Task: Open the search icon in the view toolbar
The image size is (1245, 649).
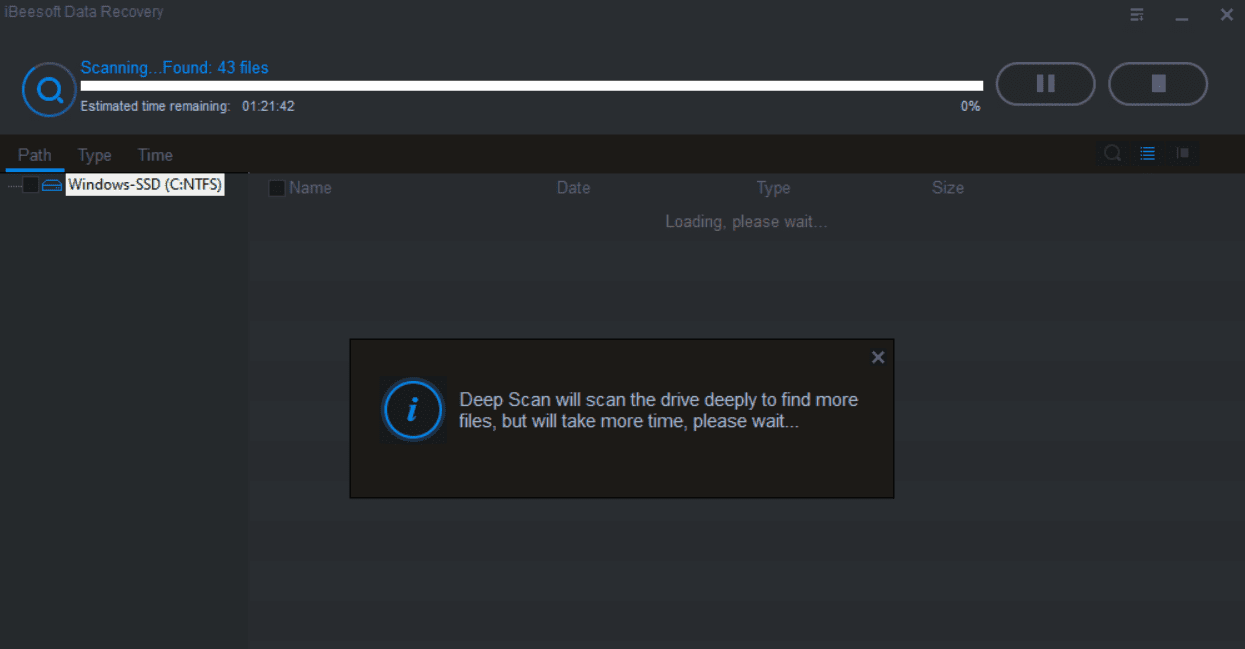Action: [x=1112, y=153]
